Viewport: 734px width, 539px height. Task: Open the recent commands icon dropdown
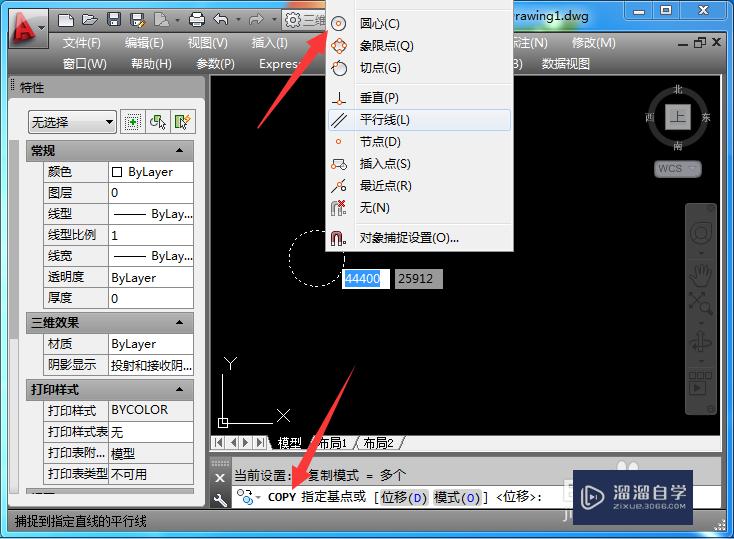(248, 497)
